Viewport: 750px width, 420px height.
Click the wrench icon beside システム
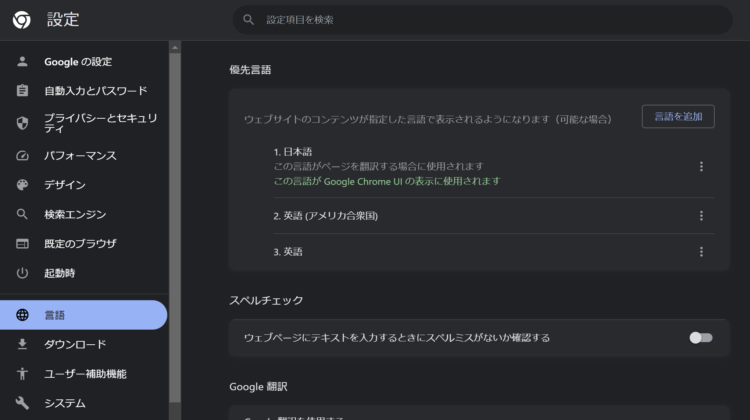coord(22,403)
